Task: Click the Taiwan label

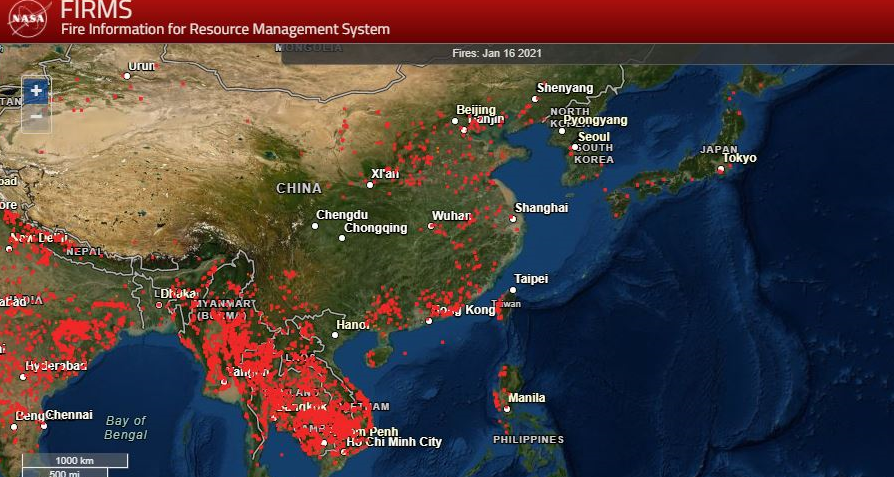Action: pos(507,304)
